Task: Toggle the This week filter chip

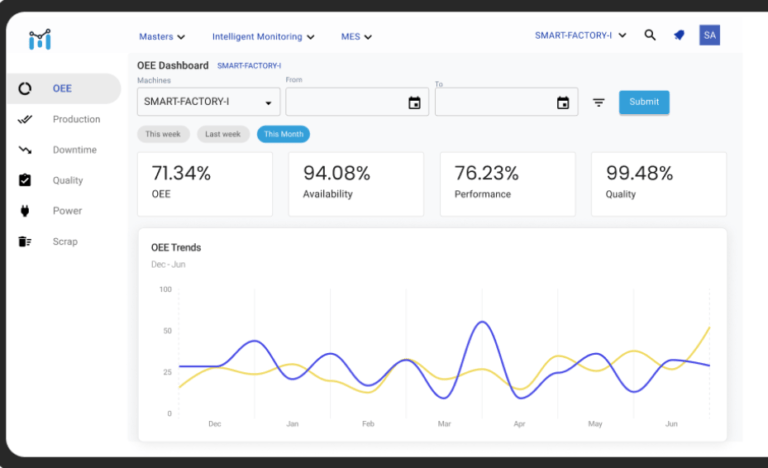Action: click(x=163, y=134)
